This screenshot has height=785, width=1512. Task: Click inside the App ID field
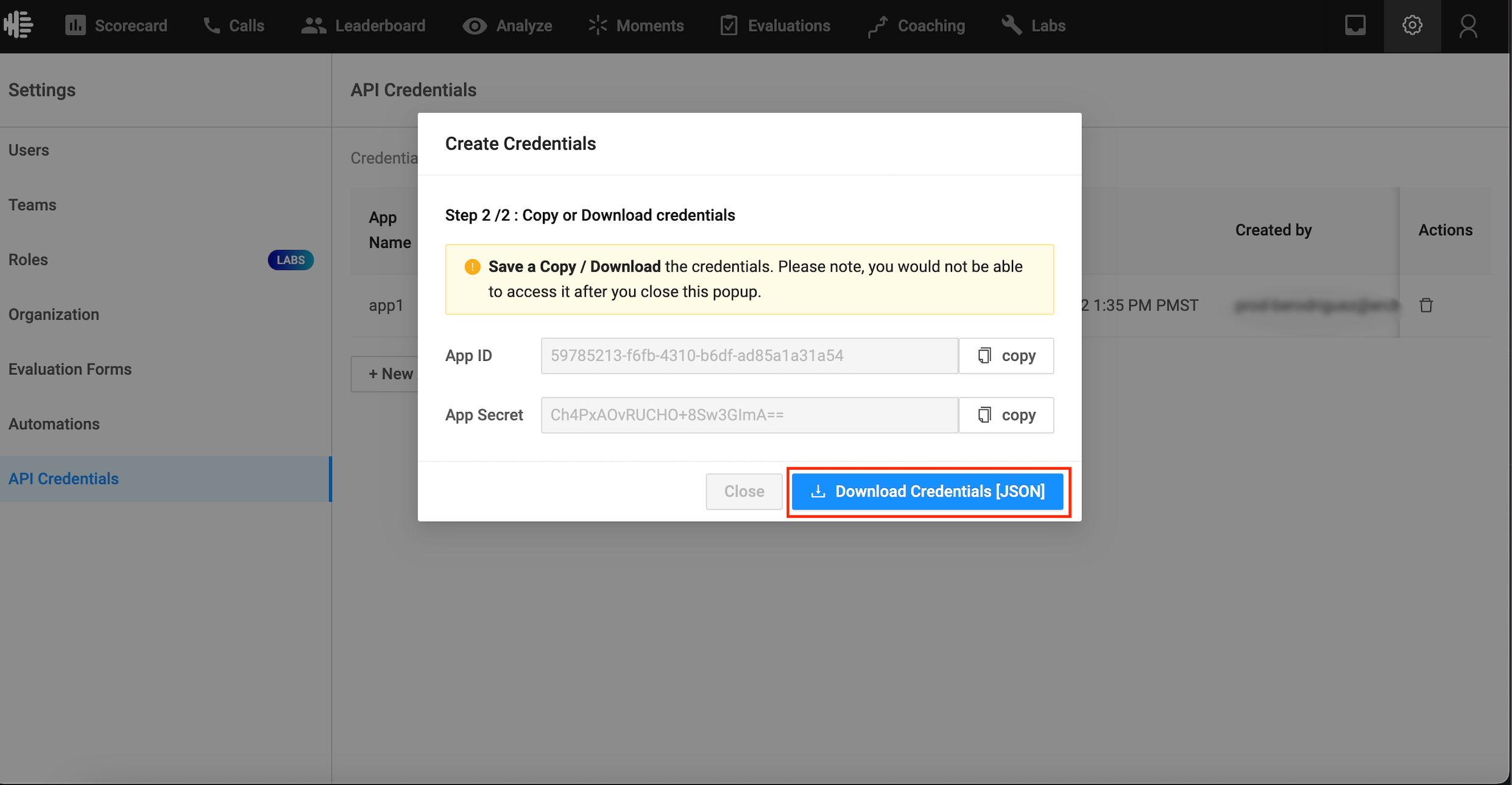[x=749, y=355]
